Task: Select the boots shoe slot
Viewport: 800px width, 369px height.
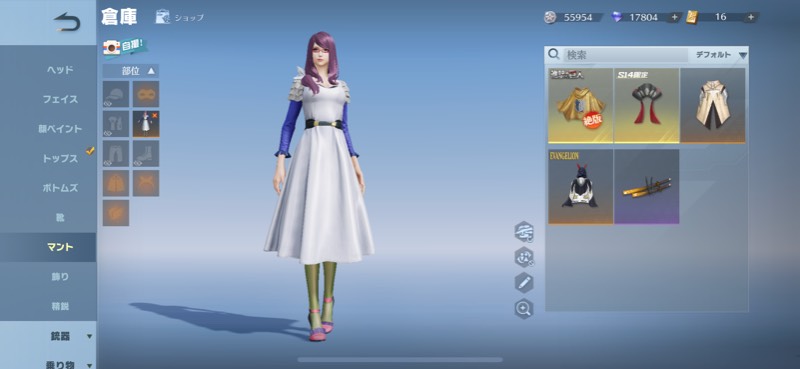Action: (146, 154)
